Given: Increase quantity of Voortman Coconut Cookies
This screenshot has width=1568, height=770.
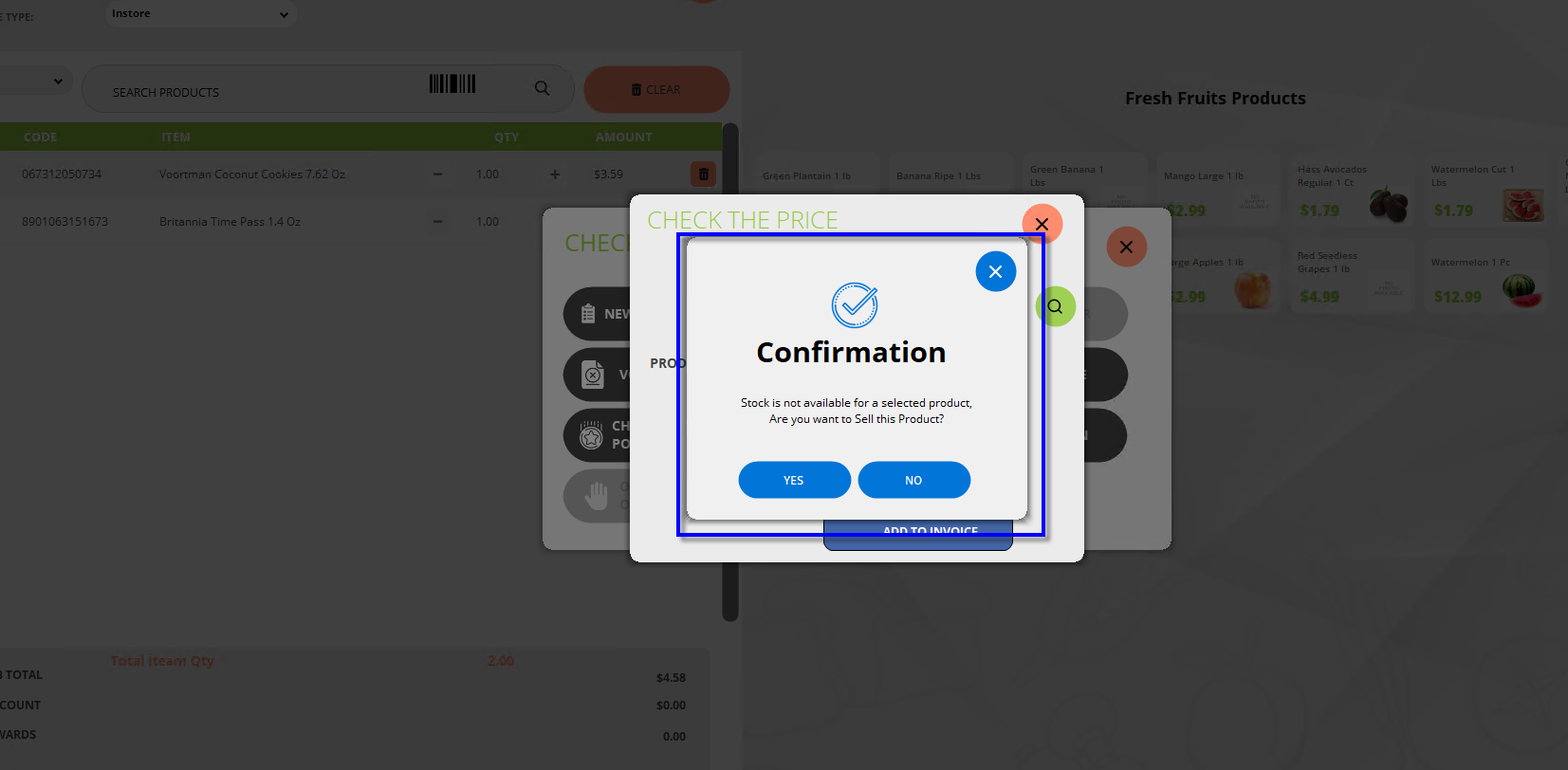Looking at the screenshot, I should coord(555,174).
